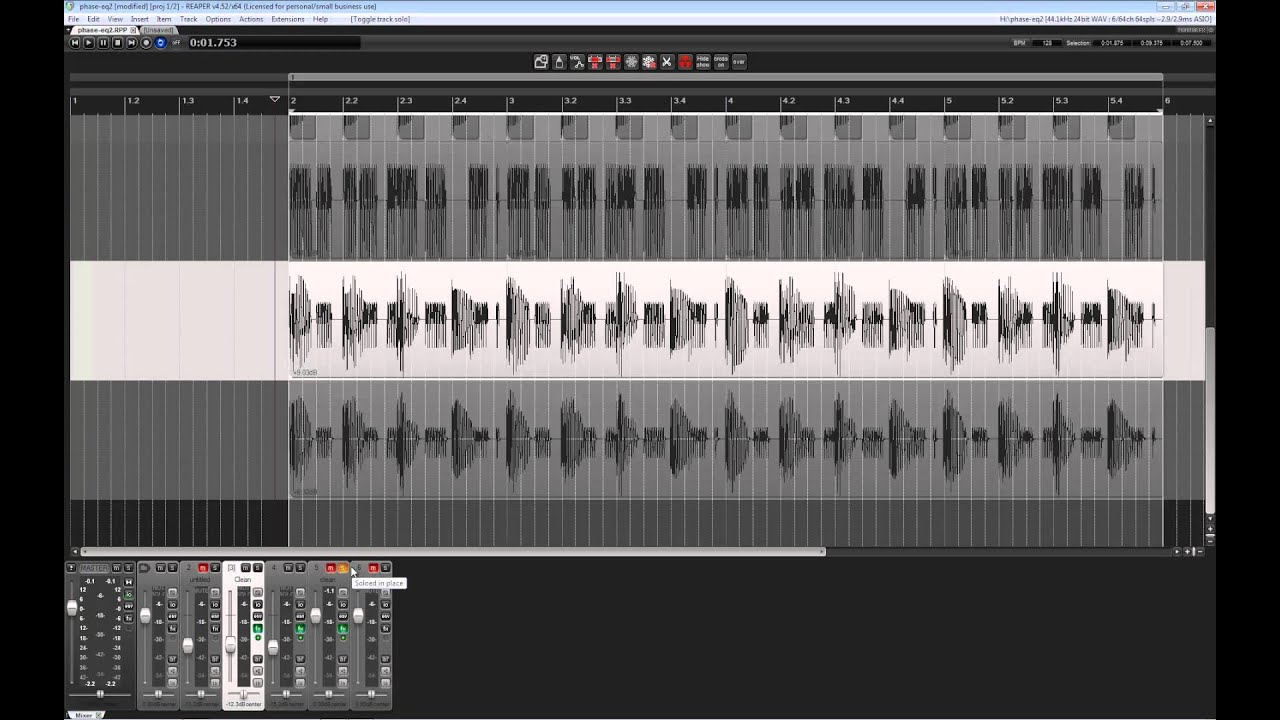Mute the MASTER track
This screenshot has height=720, width=1280.
(x=116, y=568)
